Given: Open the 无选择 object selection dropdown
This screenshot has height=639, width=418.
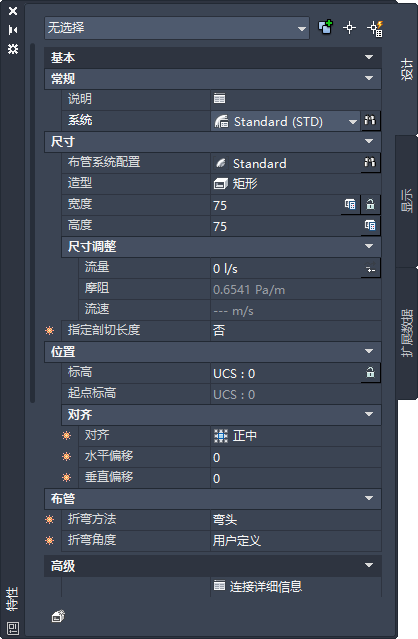Looking at the screenshot, I should pos(177,28).
